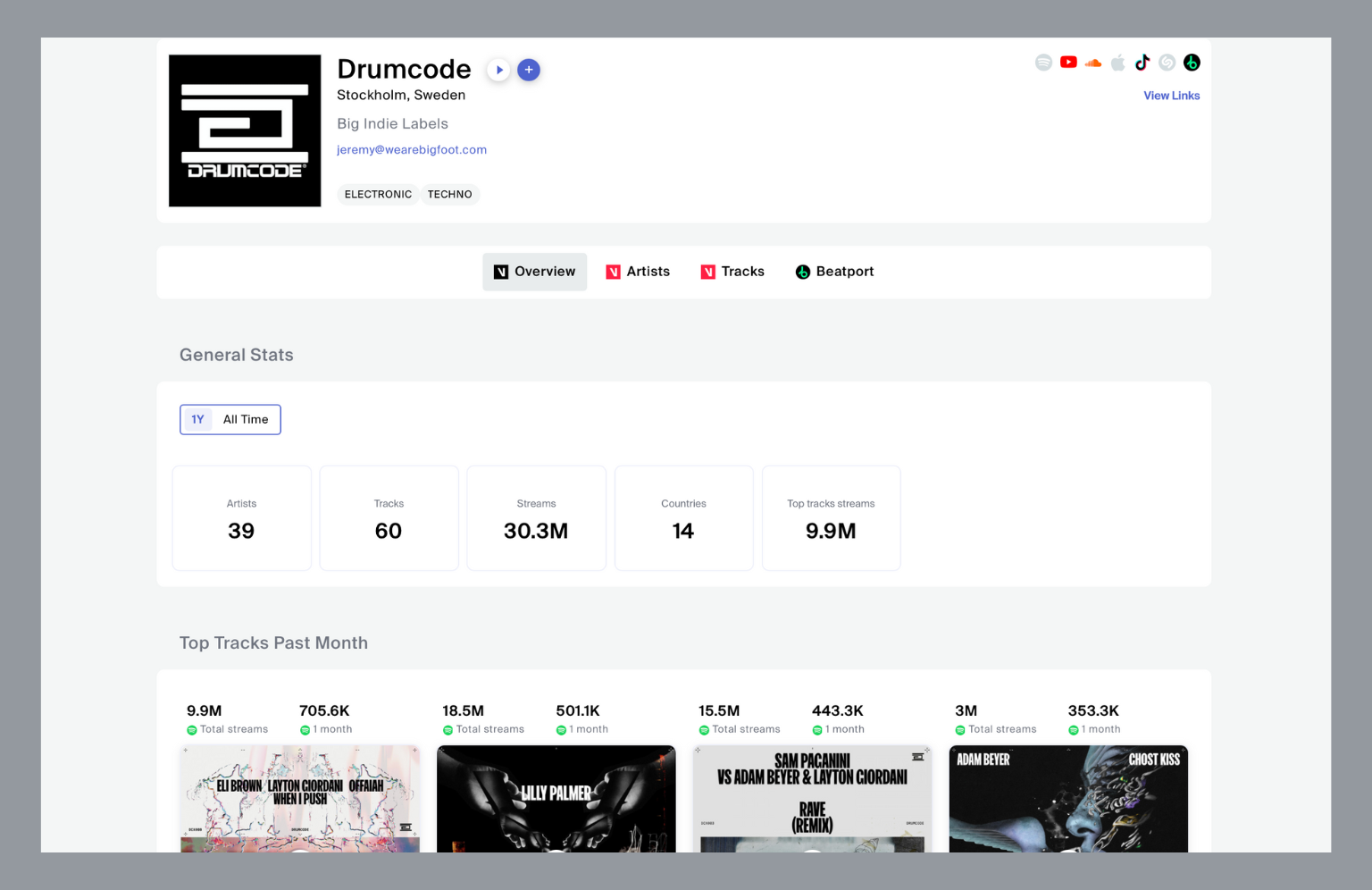Image resolution: width=1372 pixels, height=890 pixels.
Task: Click the blue plus button next to Drumcode
Action: [529, 70]
